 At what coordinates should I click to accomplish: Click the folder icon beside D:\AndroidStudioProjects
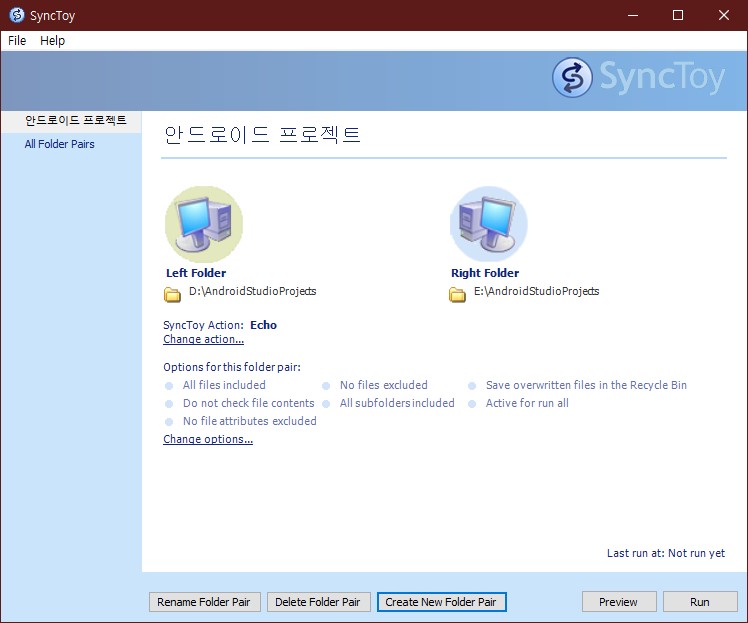pos(172,294)
